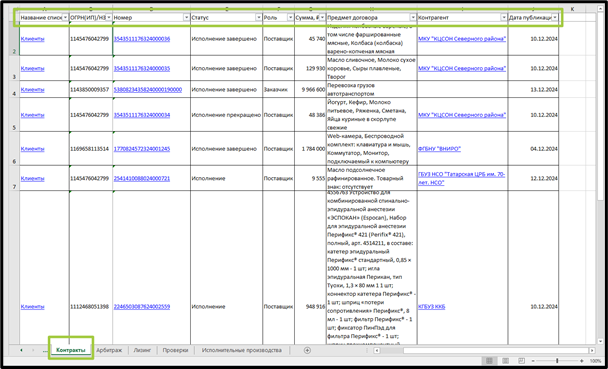Image resolution: width=608 pixels, height=369 pixels.
Task: Select the date cell 04.12.2024
Action: click(x=533, y=149)
